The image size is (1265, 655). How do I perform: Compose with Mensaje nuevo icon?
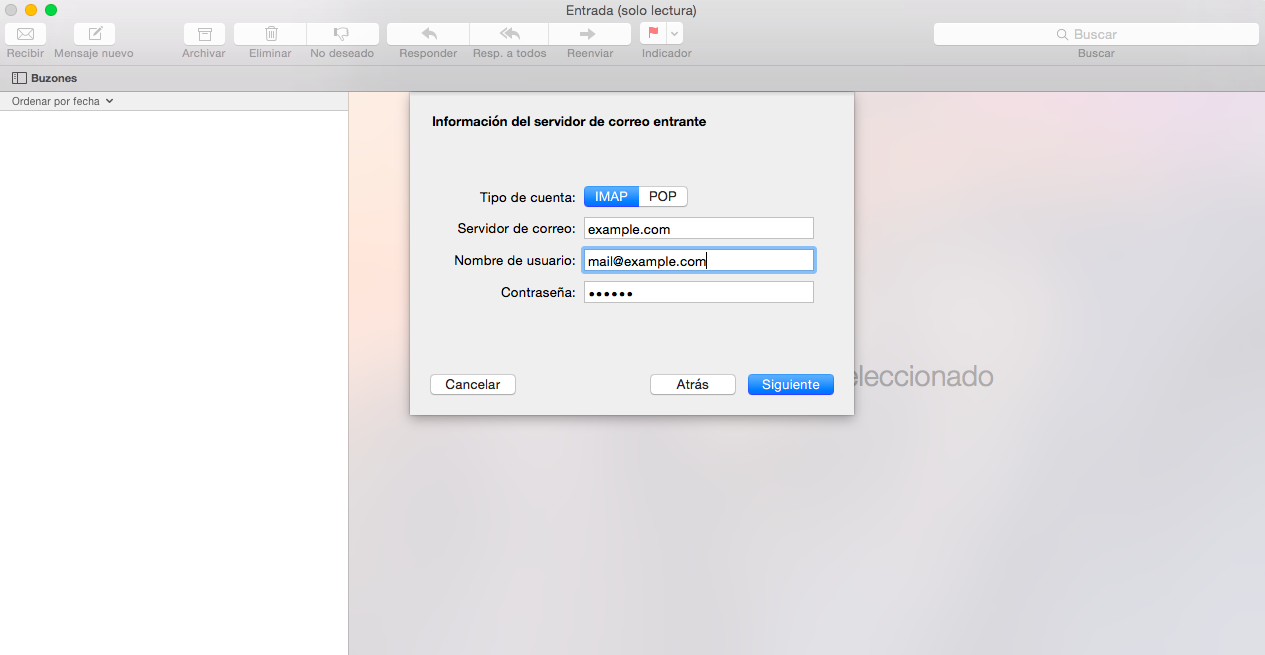coord(94,33)
